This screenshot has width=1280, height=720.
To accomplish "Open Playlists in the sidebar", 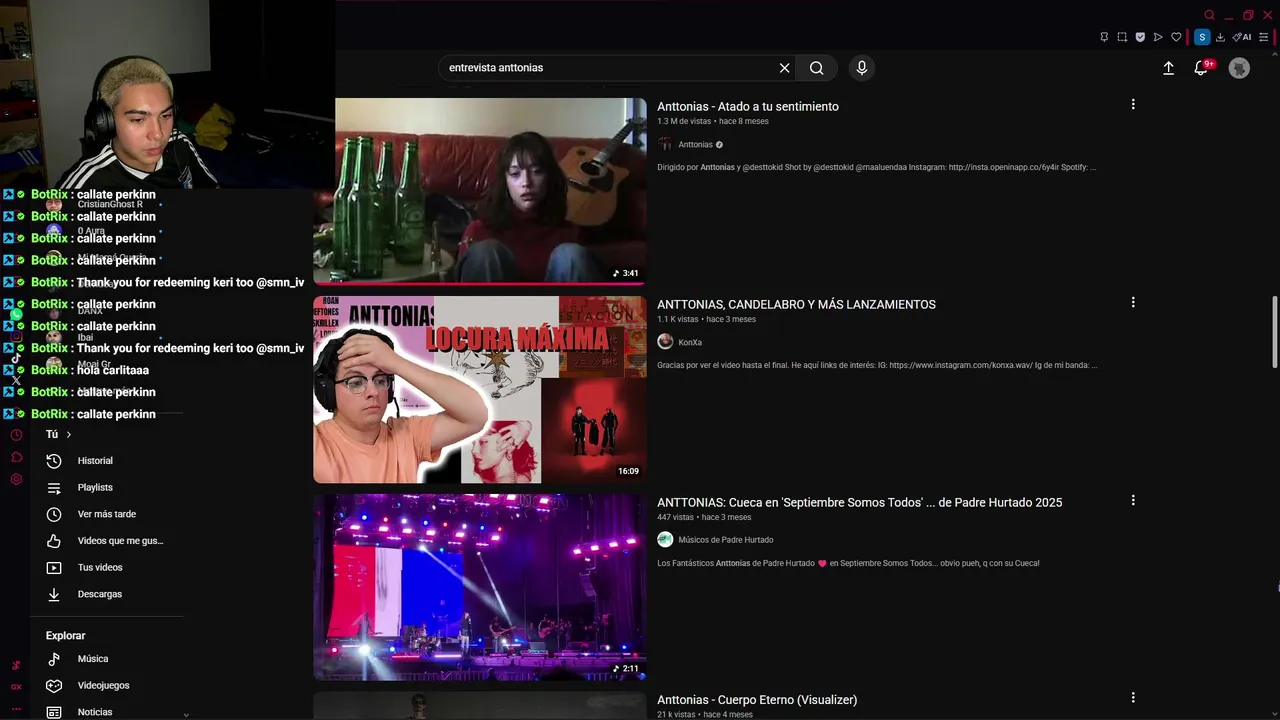I will point(95,488).
